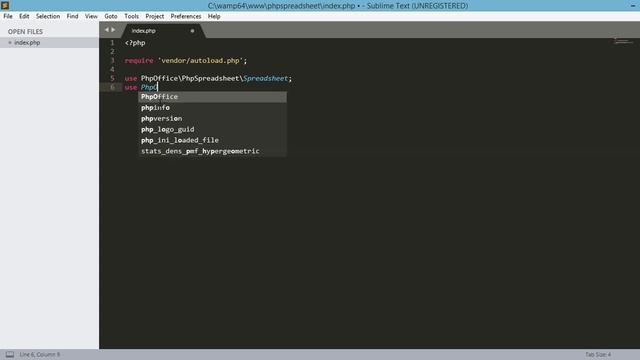Click the <?php opening tag line
The height and width of the screenshot is (360, 640).
[x=135, y=42]
